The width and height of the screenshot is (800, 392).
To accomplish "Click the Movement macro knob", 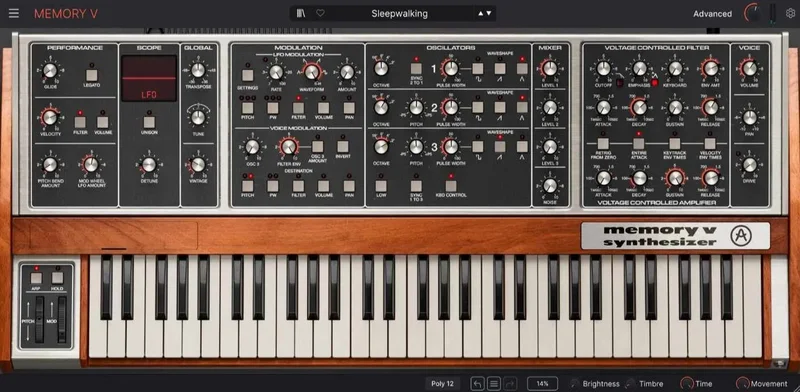I will point(742,384).
